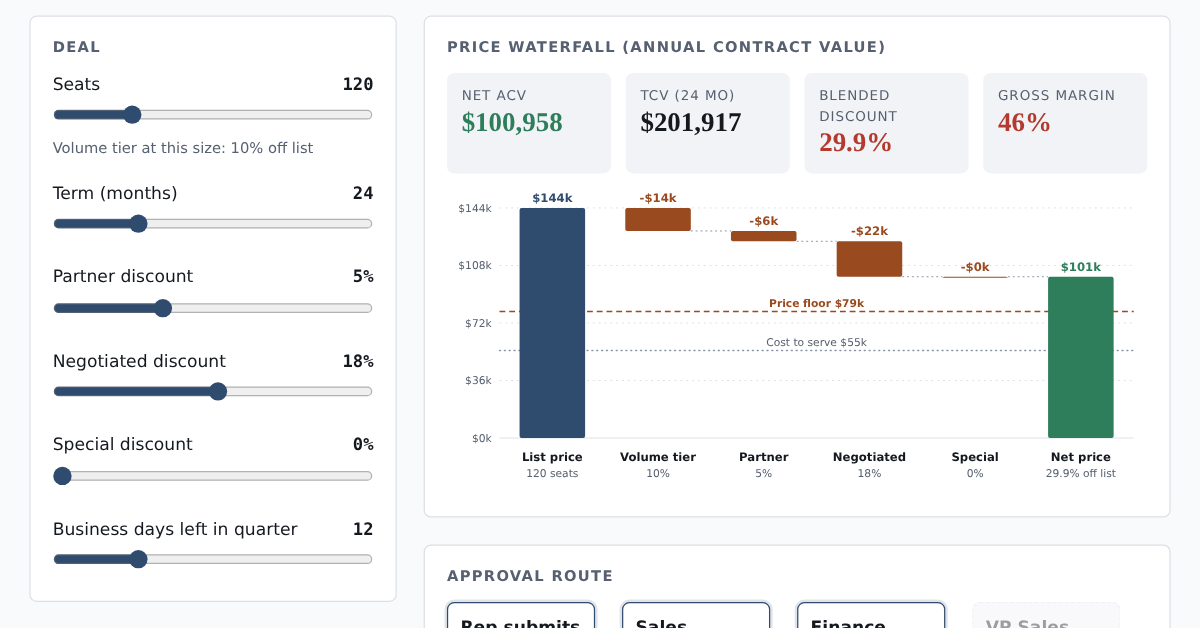Click the Special discount value 0%

coord(362,444)
